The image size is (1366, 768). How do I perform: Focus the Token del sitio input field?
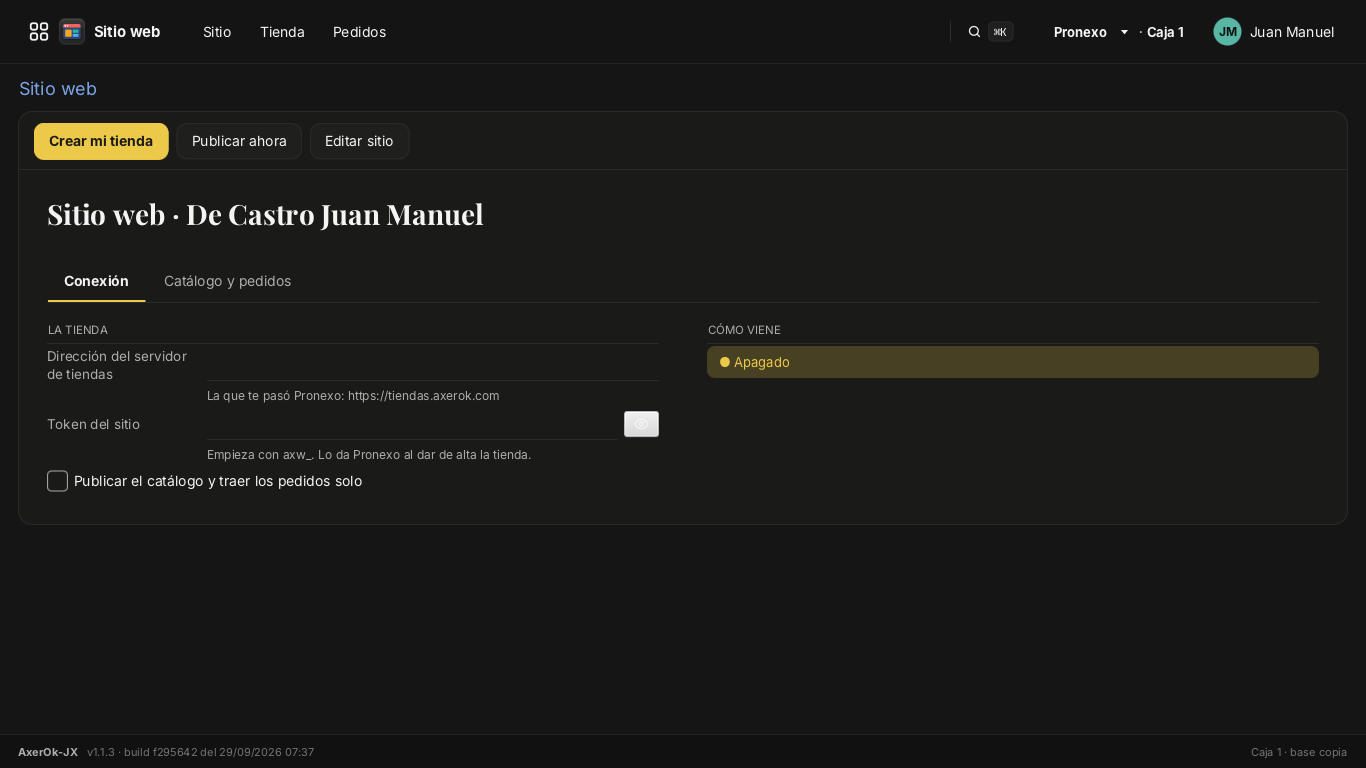tap(412, 424)
